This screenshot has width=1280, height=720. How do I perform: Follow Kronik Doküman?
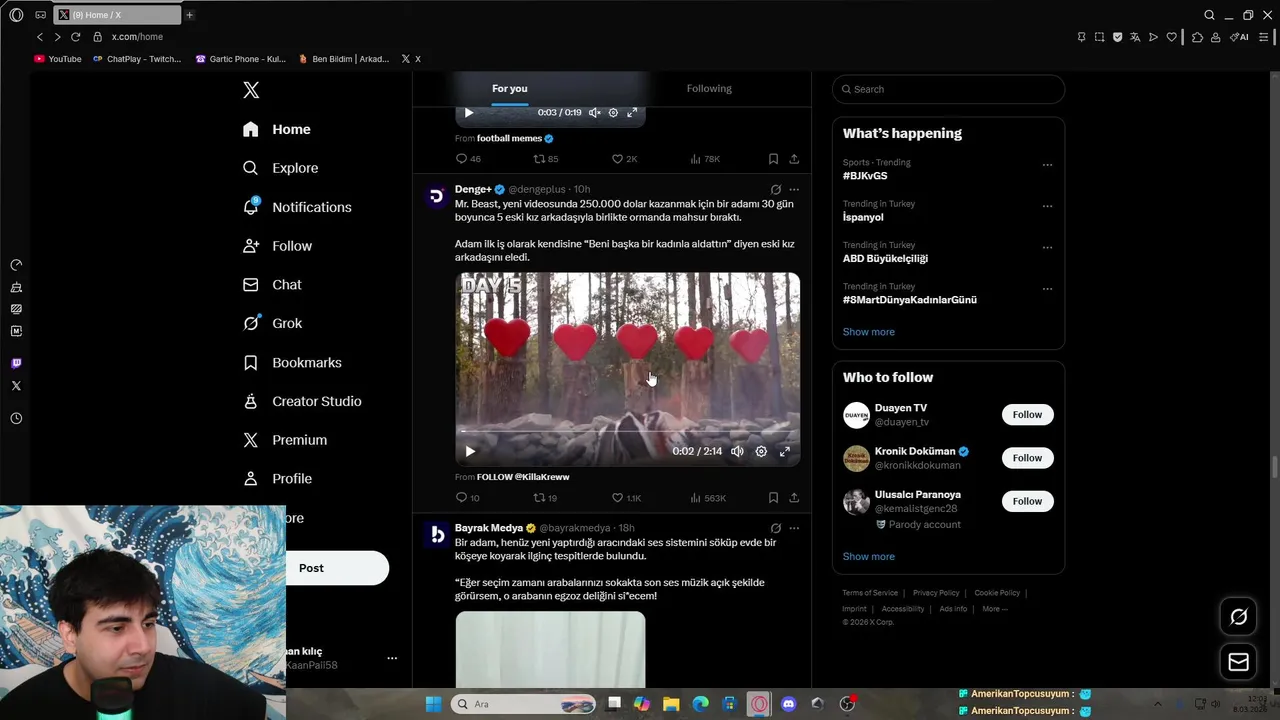pos(1027,458)
